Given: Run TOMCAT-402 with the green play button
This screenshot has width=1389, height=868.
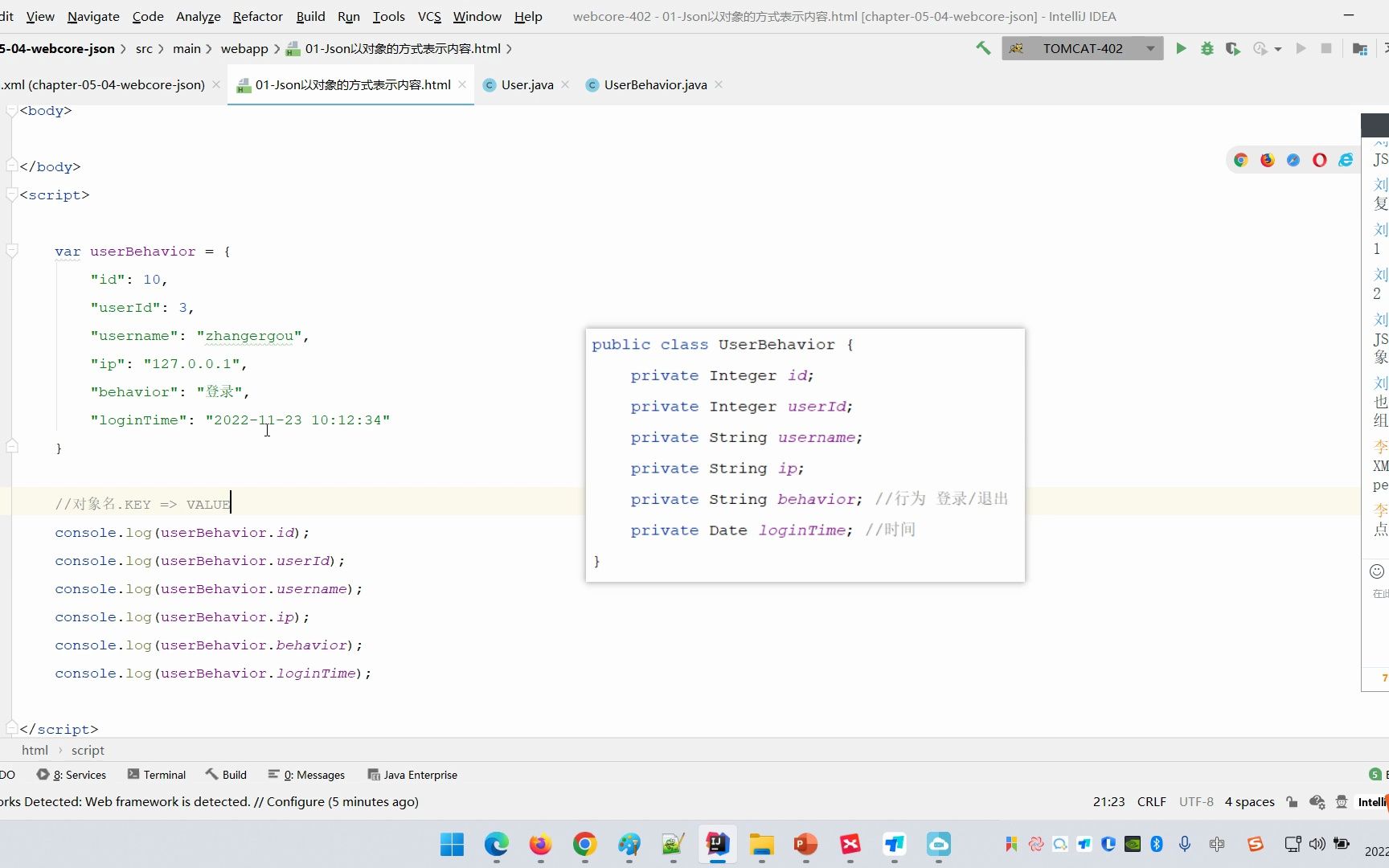Looking at the screenshot, I should click(1181, 48).
